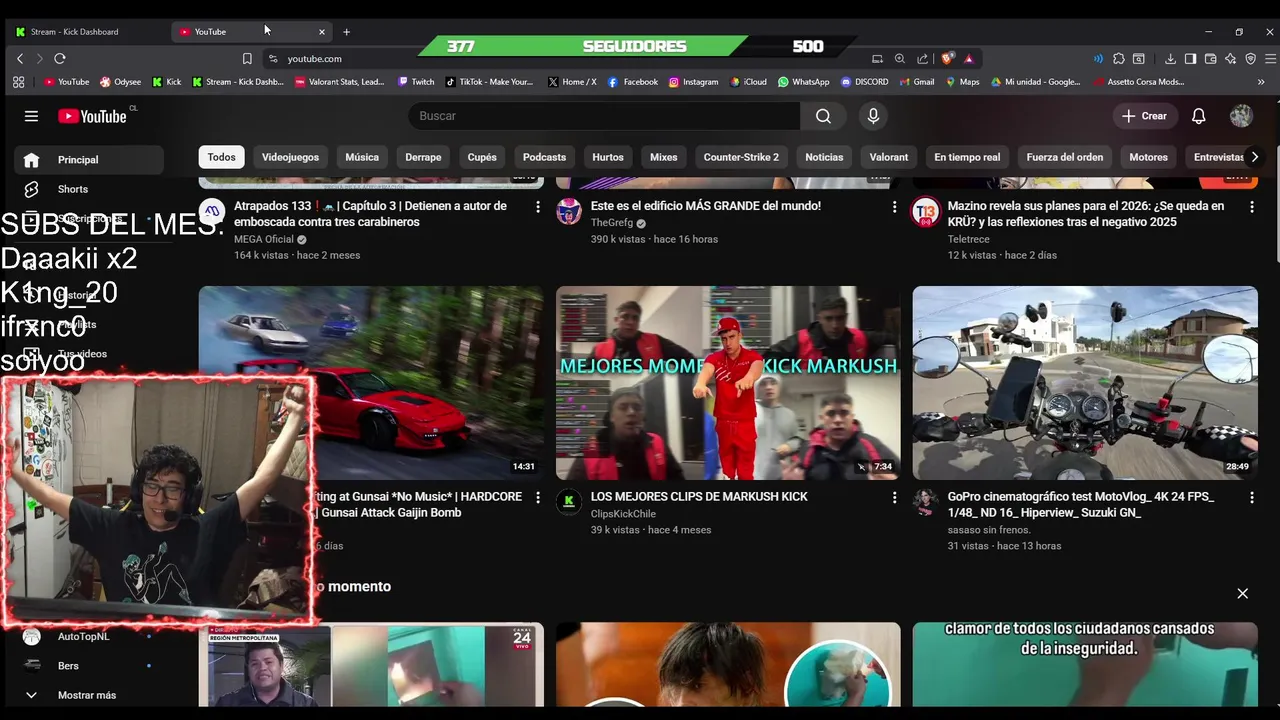Open site settings icon beside youtube.com
Screen dimensions: 1280x720
(x=273, y=59)
